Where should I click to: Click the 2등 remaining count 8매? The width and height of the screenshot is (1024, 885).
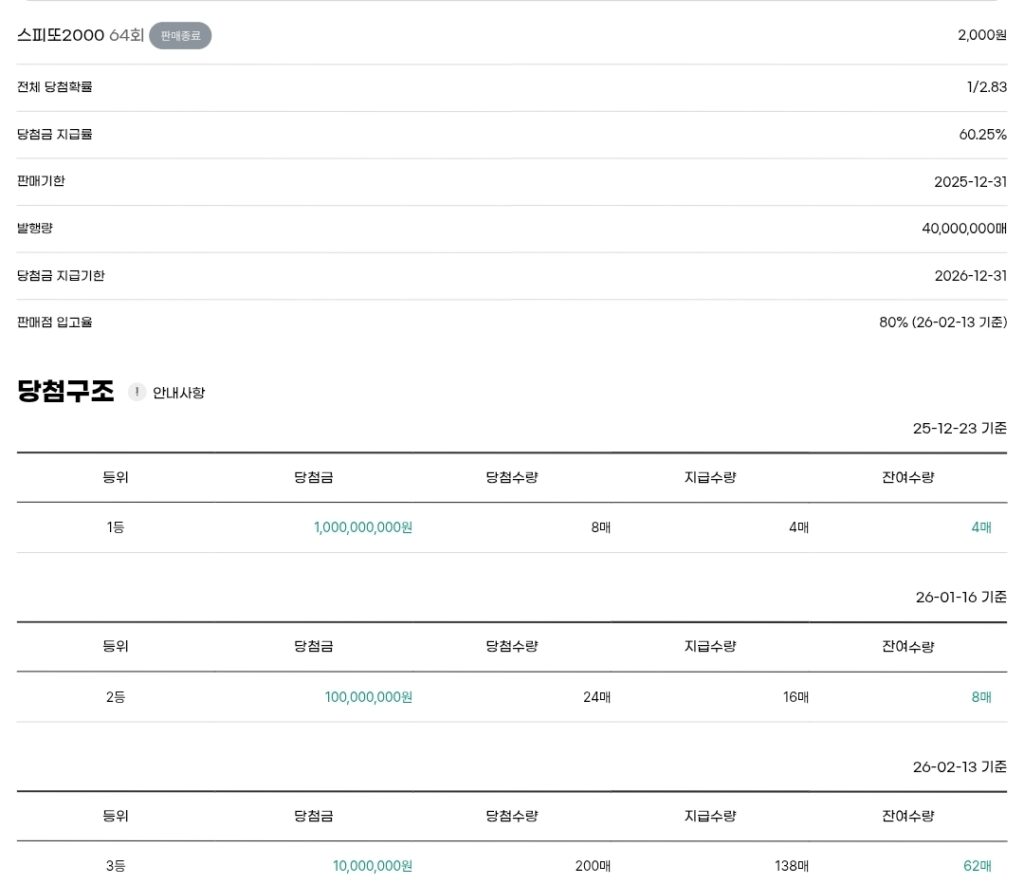981,697
